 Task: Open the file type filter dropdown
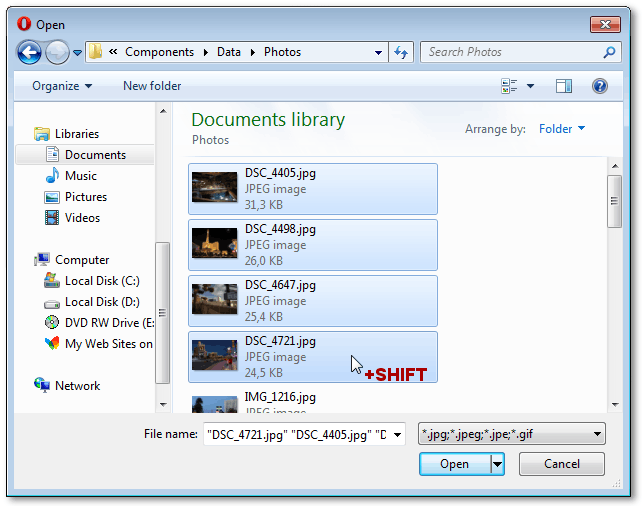click(x=511, y=434)
